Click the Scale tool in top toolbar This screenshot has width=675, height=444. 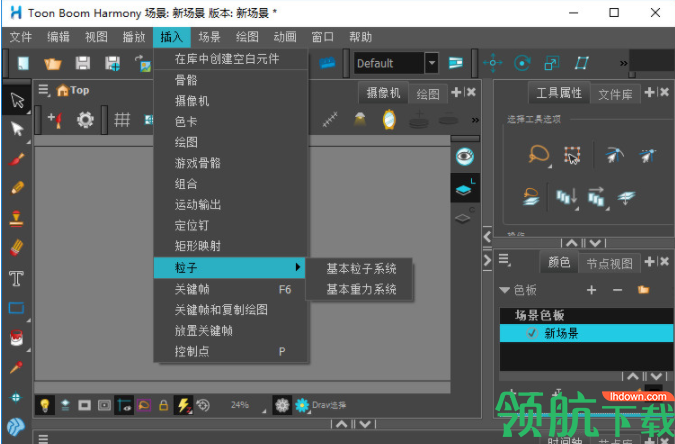pos(551,63)
